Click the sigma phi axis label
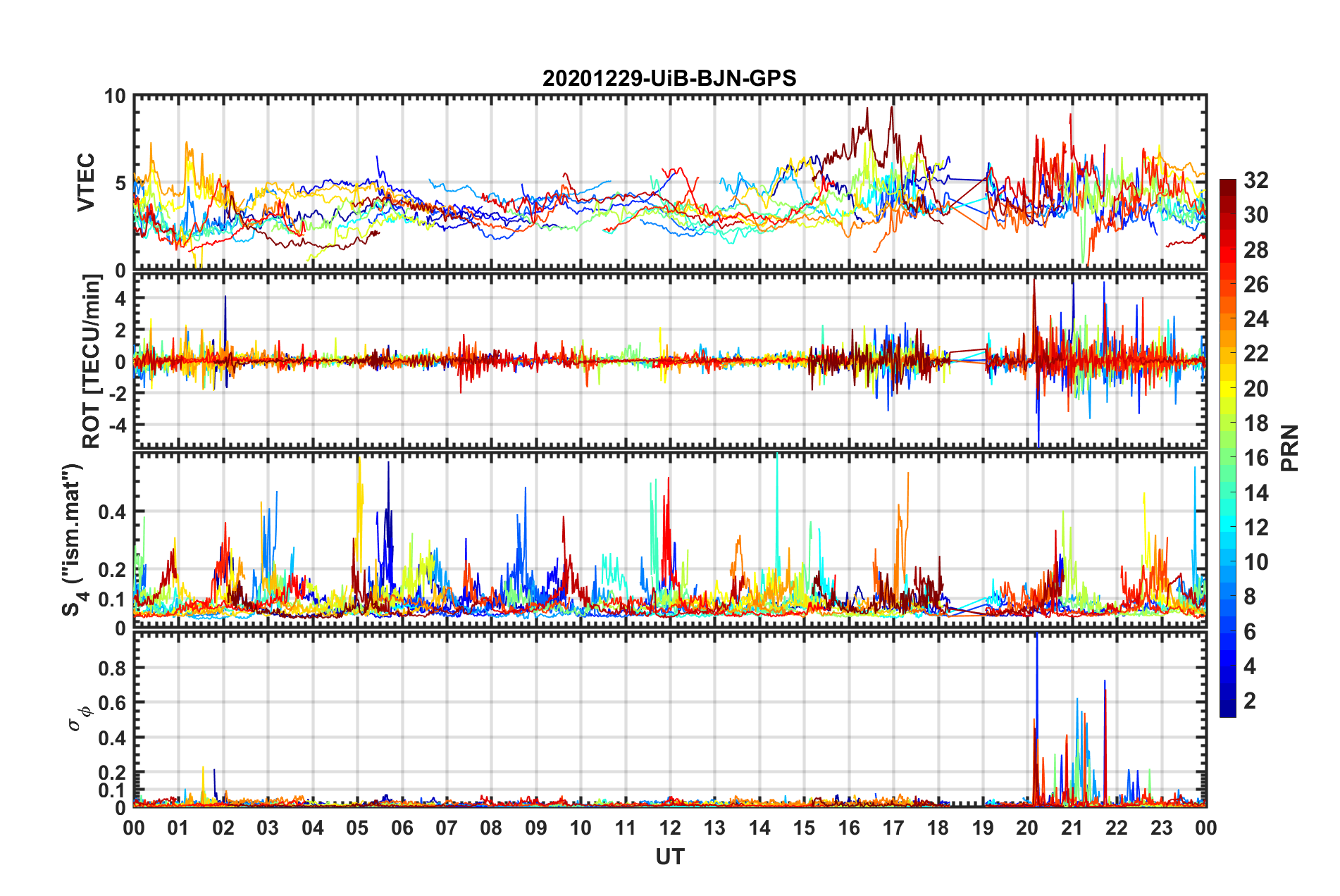The height and width of the screenshot is (896, 1340). coord(79,718)
